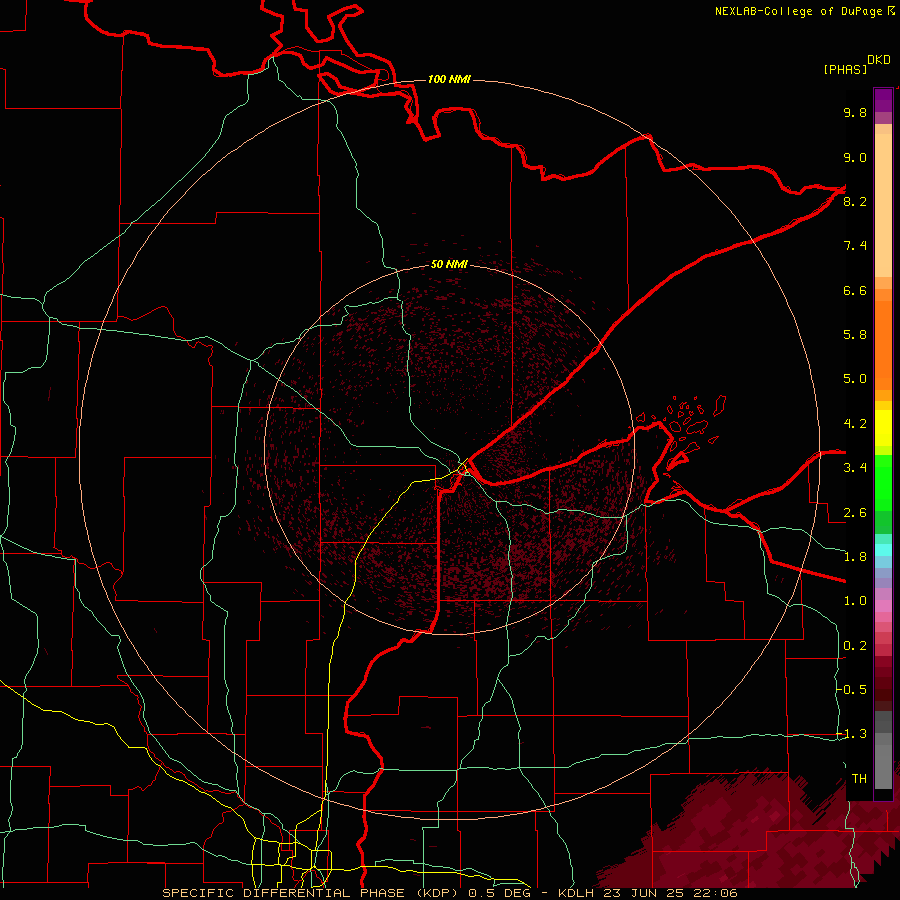Select the 50 NMI range ring label
900x900 pixels.
coord(449,265)
